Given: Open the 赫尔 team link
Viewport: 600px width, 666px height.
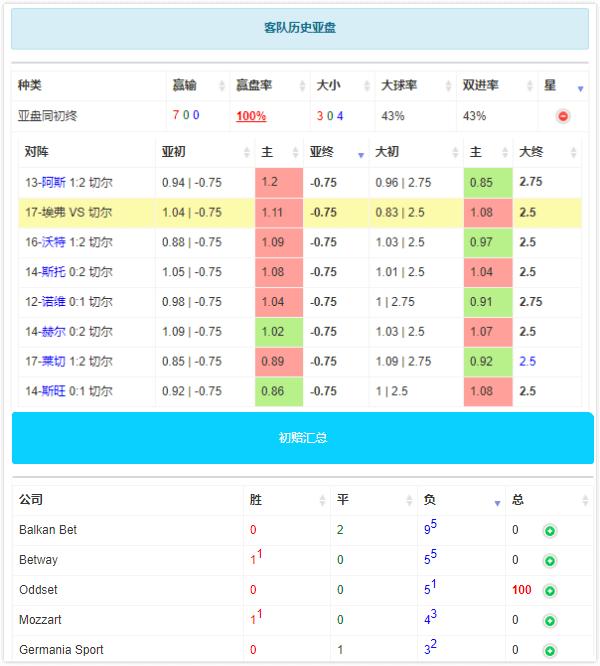Looking at the screenshot, I should point(54,331).
